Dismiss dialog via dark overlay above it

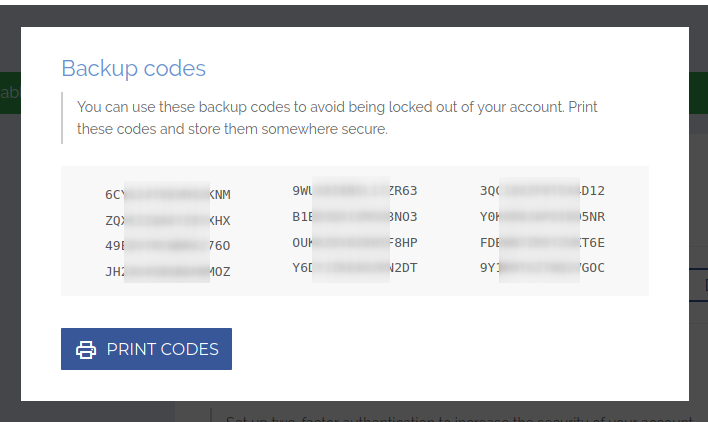pyautogui.click(x=354, y=12)
